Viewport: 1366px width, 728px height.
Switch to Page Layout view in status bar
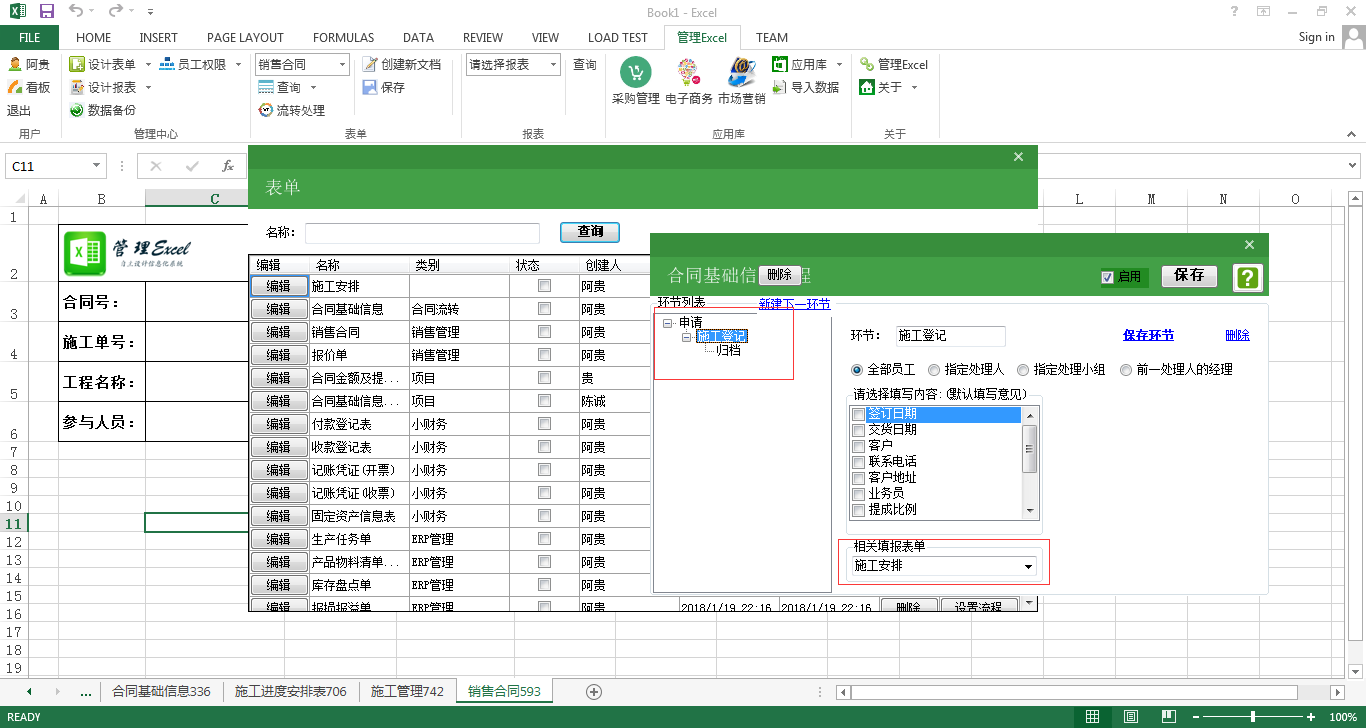(x=1130, y=717)
